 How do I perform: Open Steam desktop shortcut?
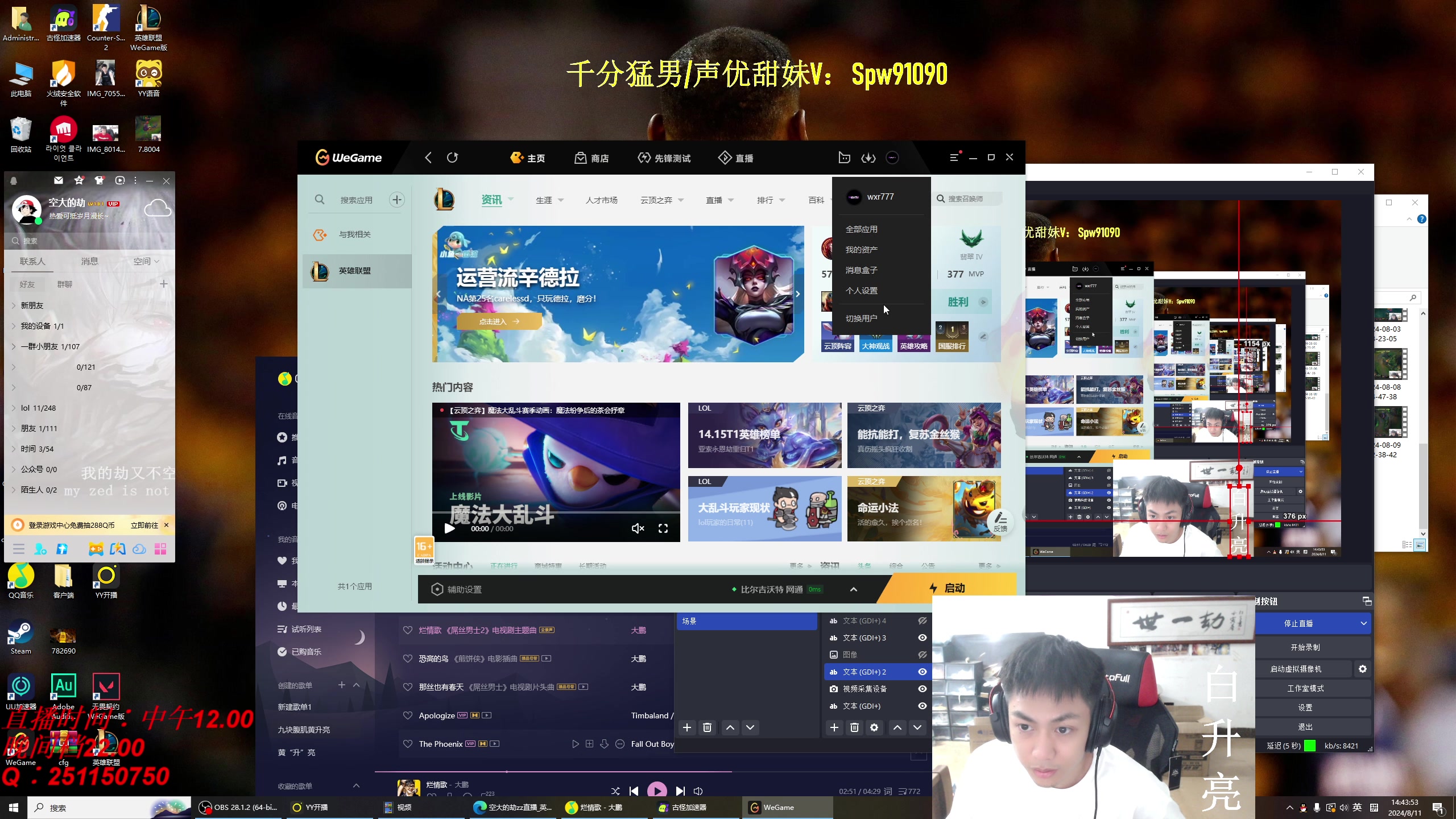(21, 637)
